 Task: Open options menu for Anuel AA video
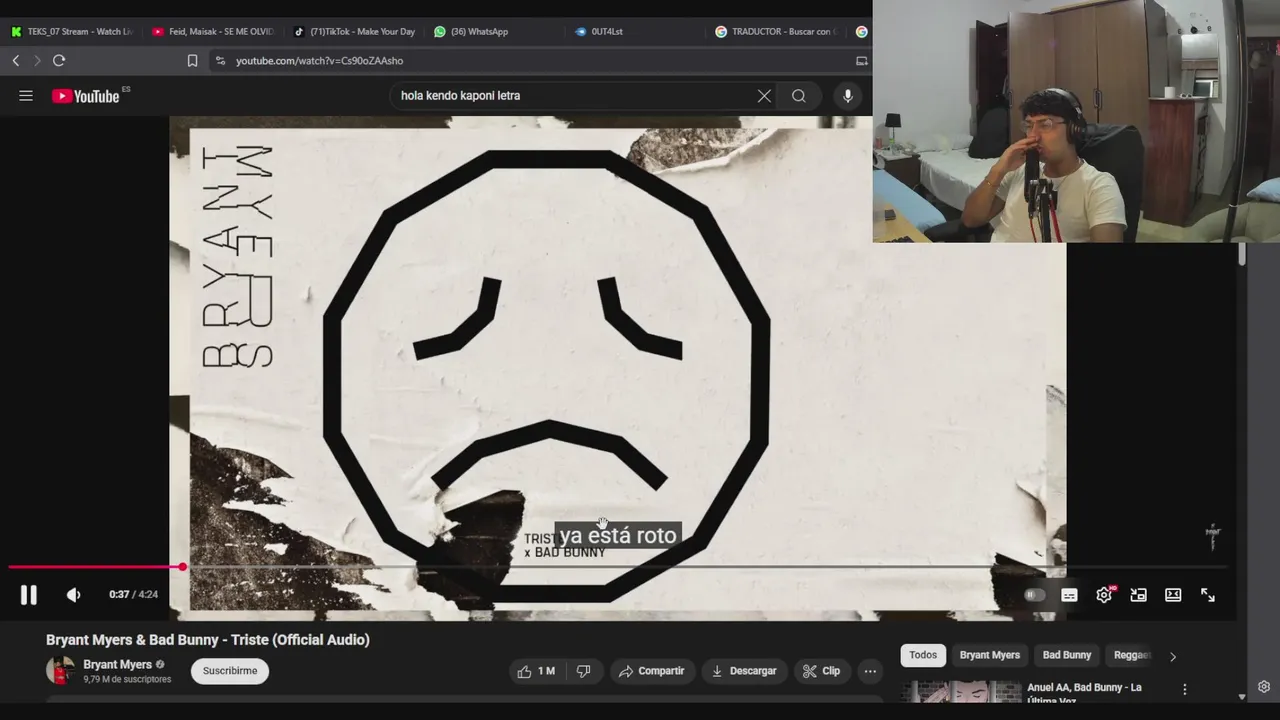point(1185,689)
